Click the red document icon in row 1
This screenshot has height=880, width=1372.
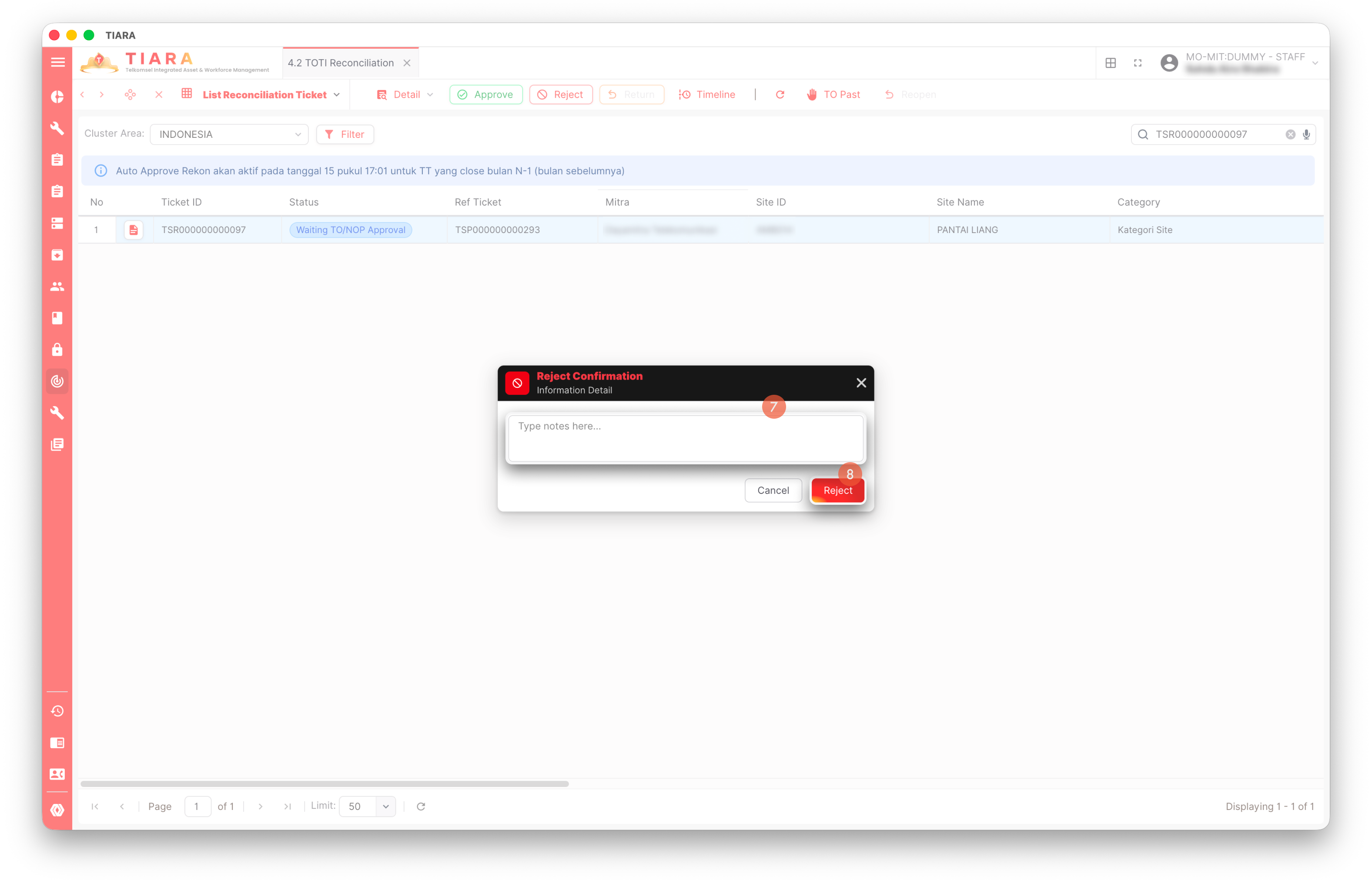133,230
